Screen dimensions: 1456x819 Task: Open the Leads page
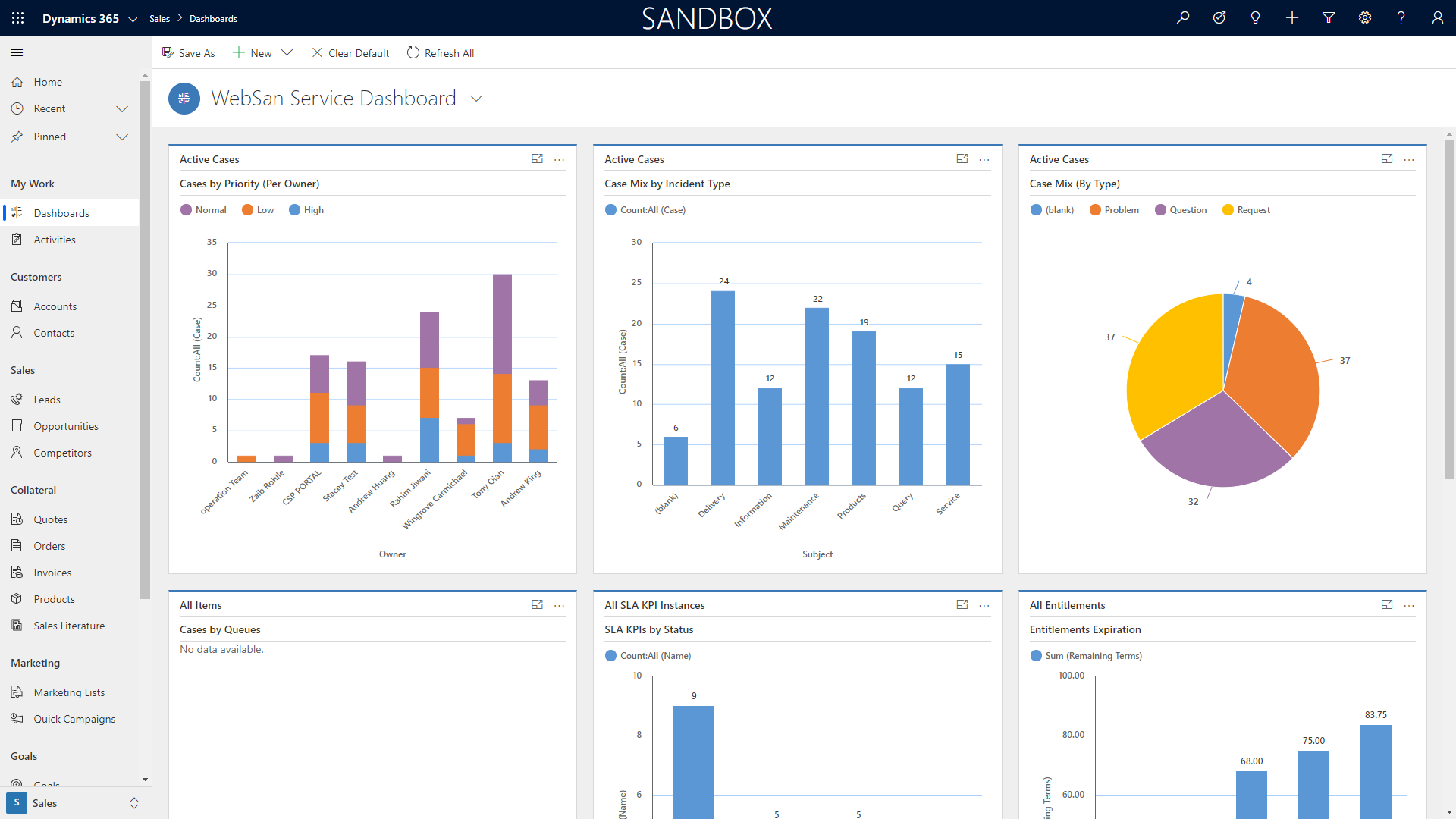[71, 400]
